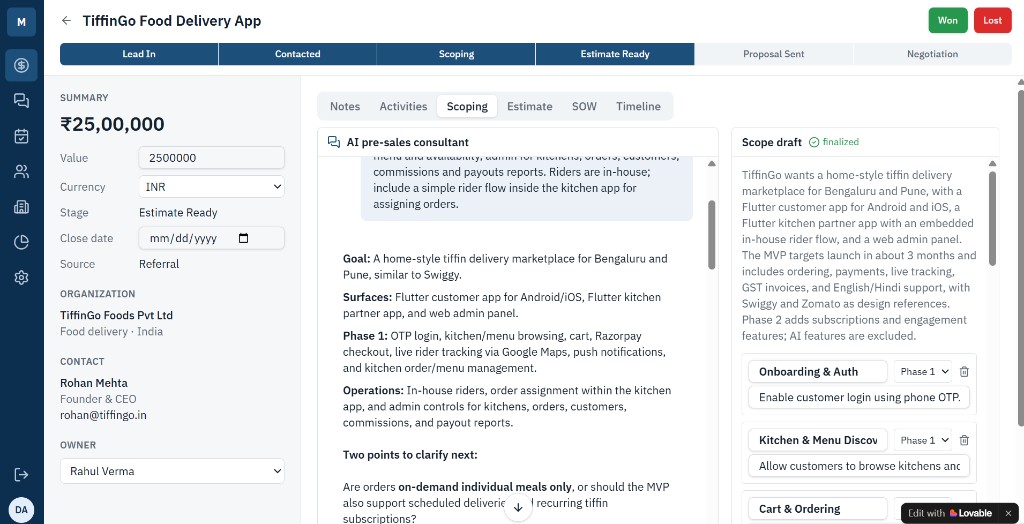Screen dimensions: 1024x524
Task: Open the deals dollar icon in sidebar
Action: pyautogui.click(x=22, y=65)
